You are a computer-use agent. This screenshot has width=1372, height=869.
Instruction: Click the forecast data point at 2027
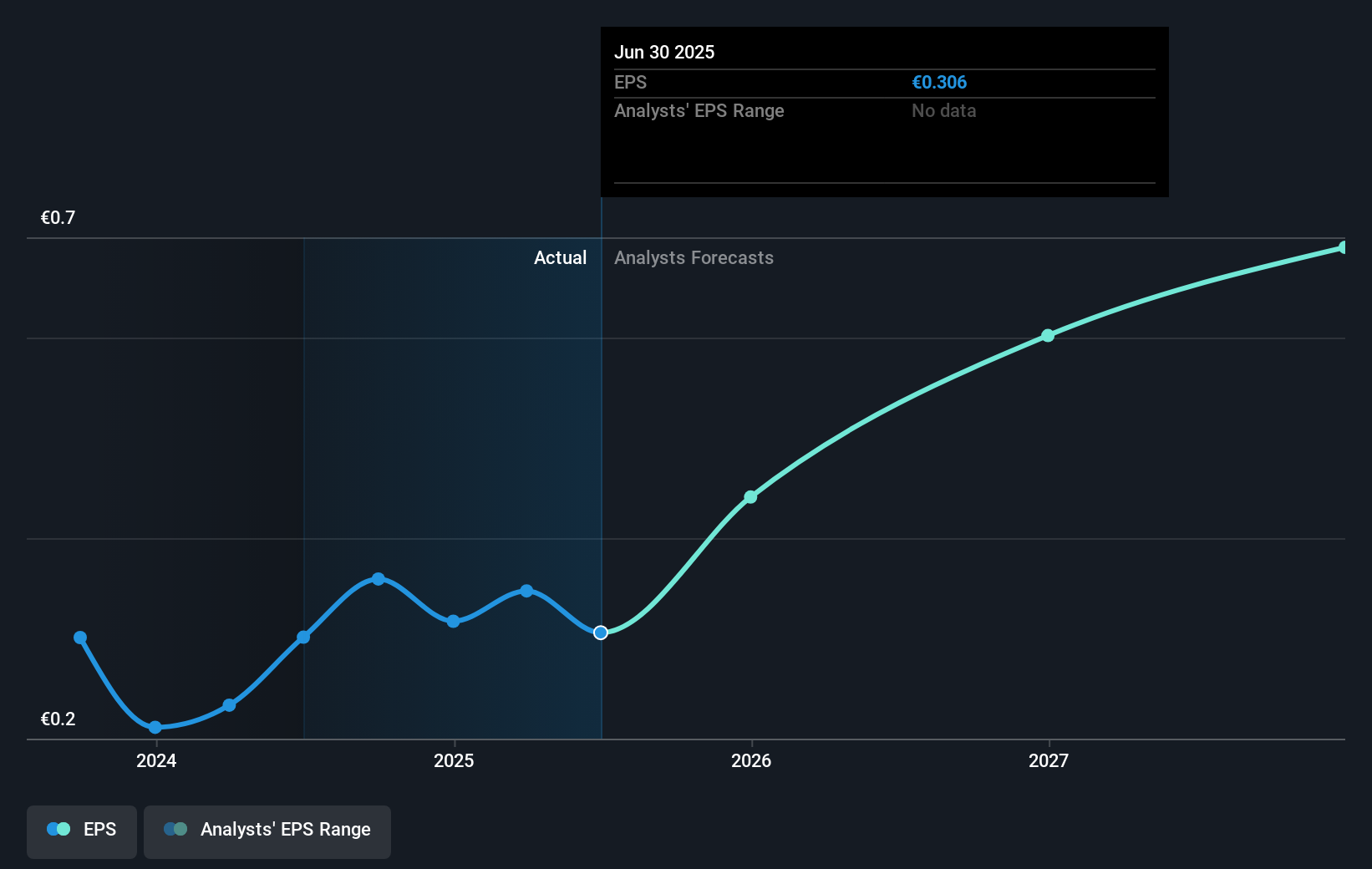(1048, 335)
